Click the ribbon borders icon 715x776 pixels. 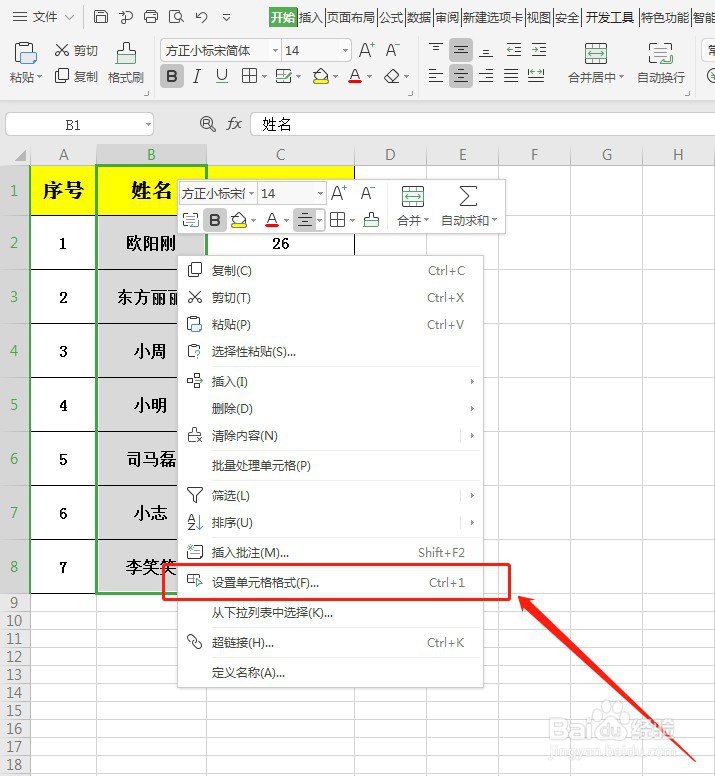point(249,76)
